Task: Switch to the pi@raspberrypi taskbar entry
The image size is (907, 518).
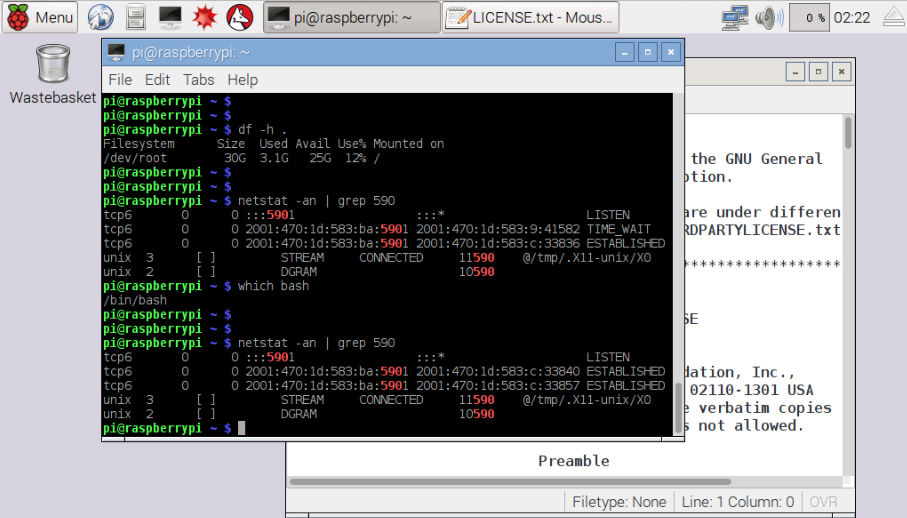Action: 352,17
